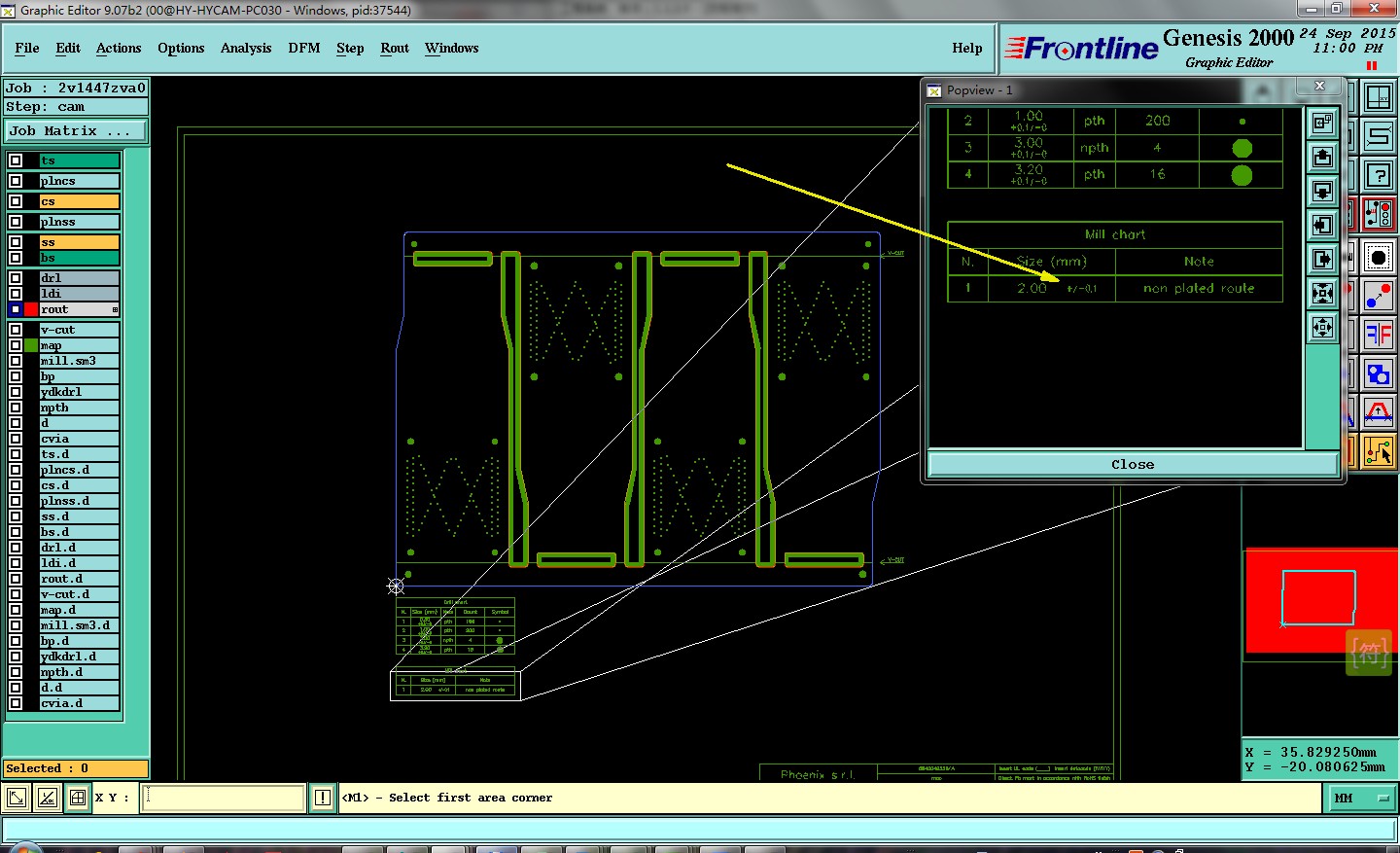This screenshot has height=853, width=1400.
Task: Open the Edit menu
Action: [68, 48]
